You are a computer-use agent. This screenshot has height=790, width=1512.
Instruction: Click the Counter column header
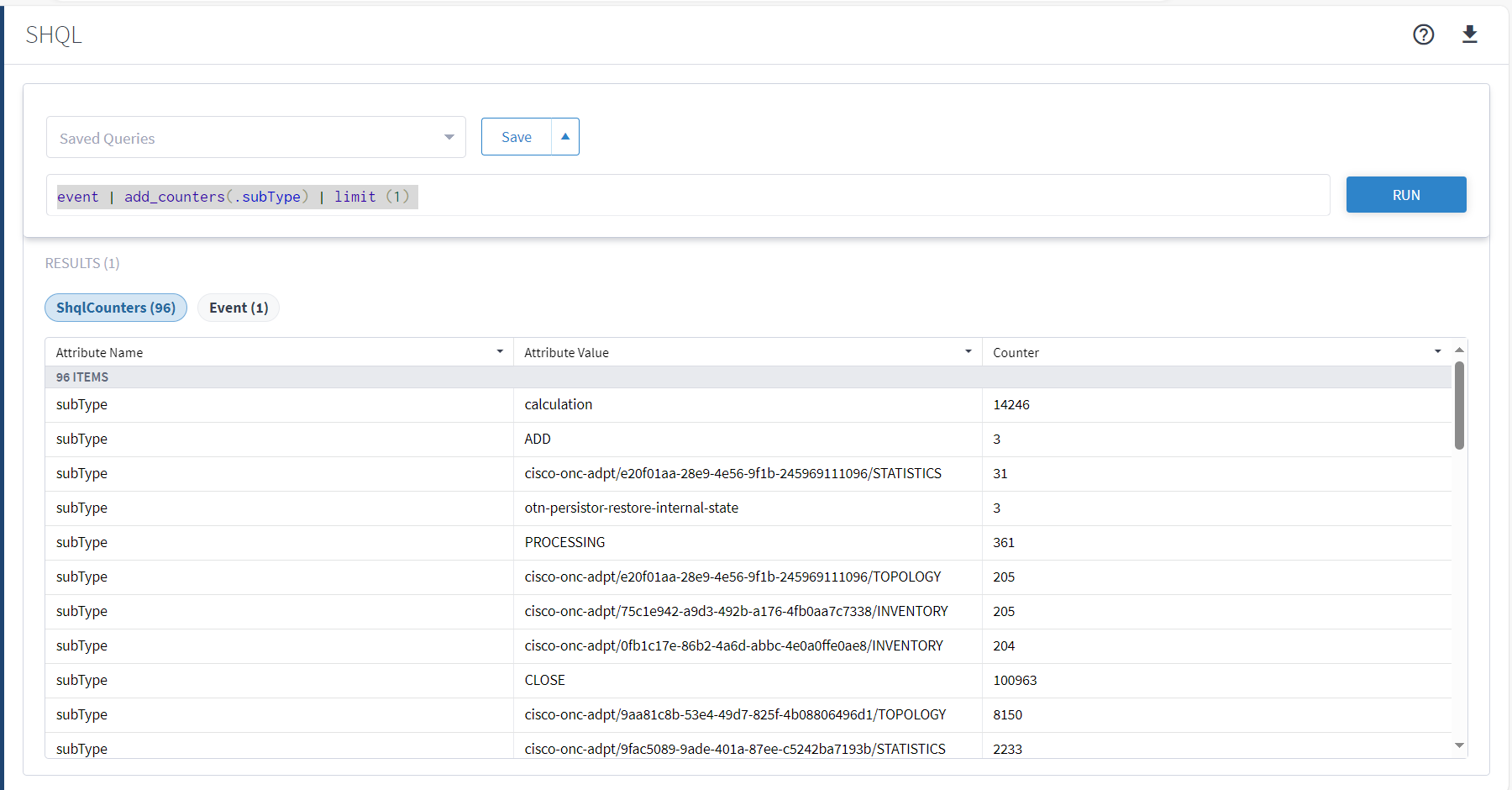(x=1016, y=352)
